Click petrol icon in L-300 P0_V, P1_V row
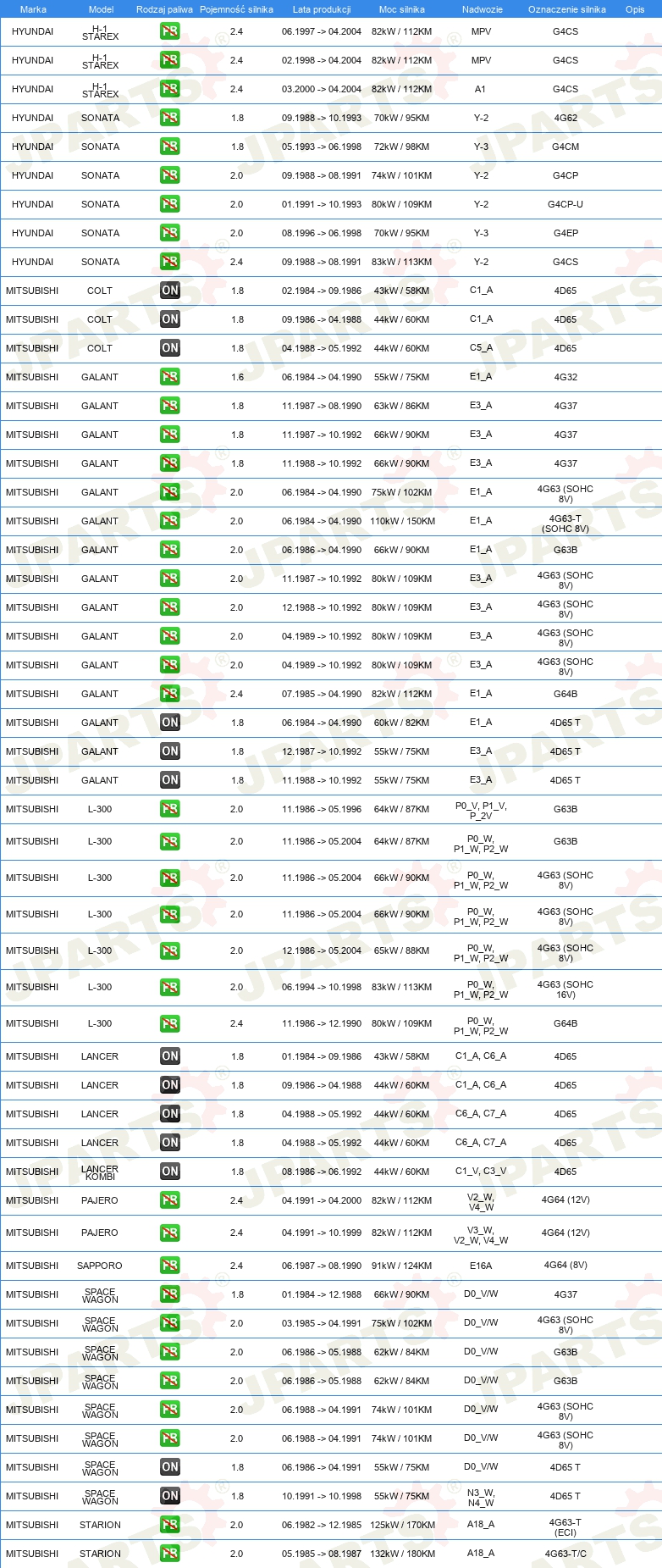 (x=169, y=809)
